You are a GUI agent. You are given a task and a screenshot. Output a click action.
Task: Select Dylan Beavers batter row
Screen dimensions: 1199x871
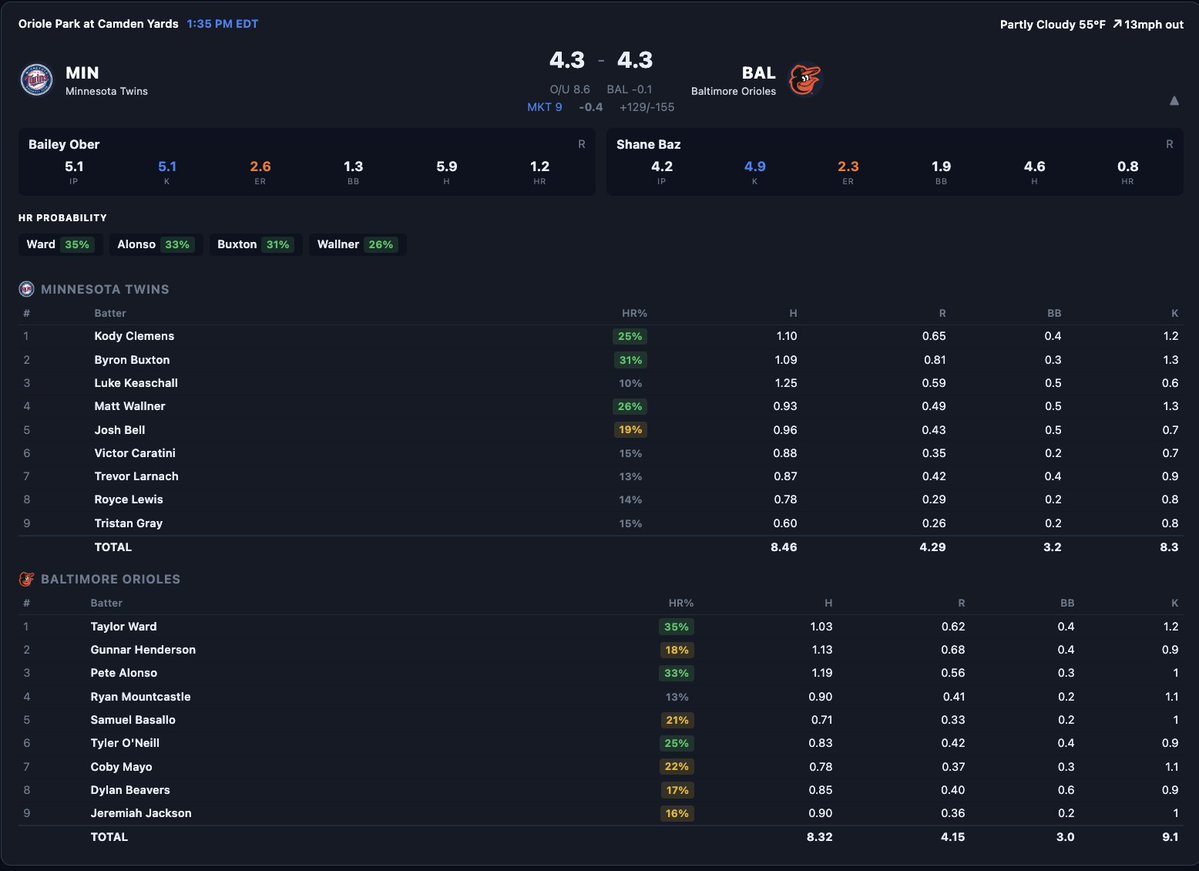pyautogui.click(x=600, y=790)
